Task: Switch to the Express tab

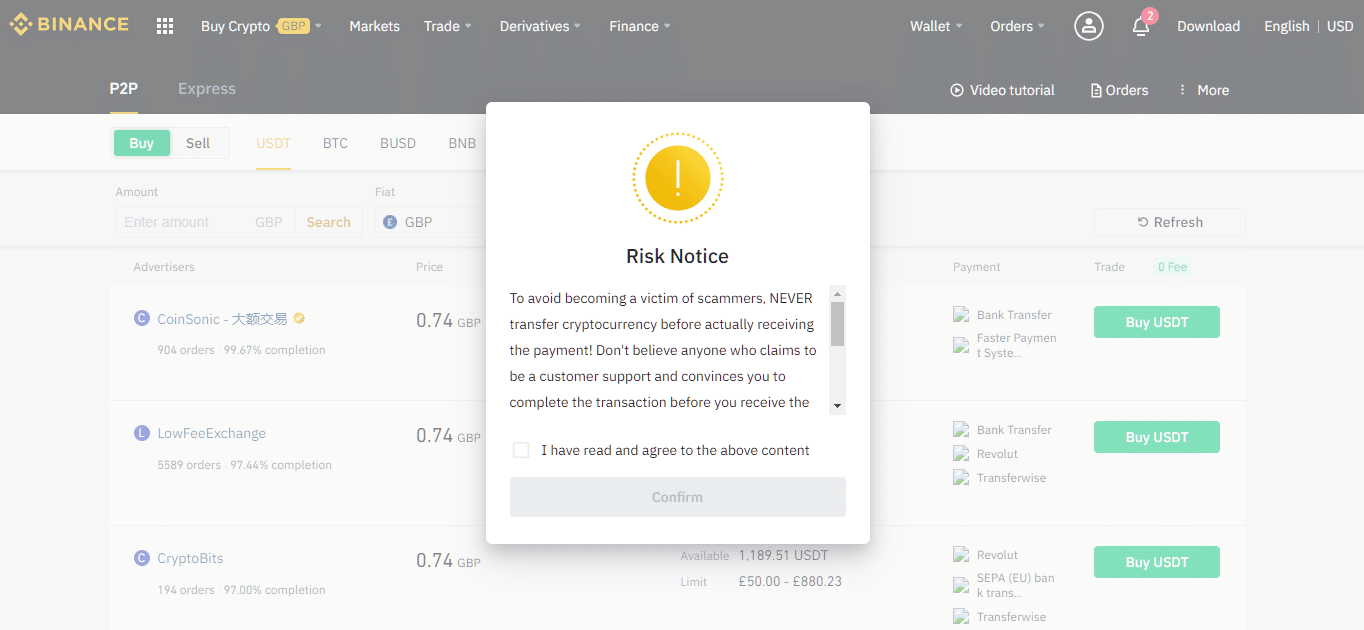Action: pos(207,89)
